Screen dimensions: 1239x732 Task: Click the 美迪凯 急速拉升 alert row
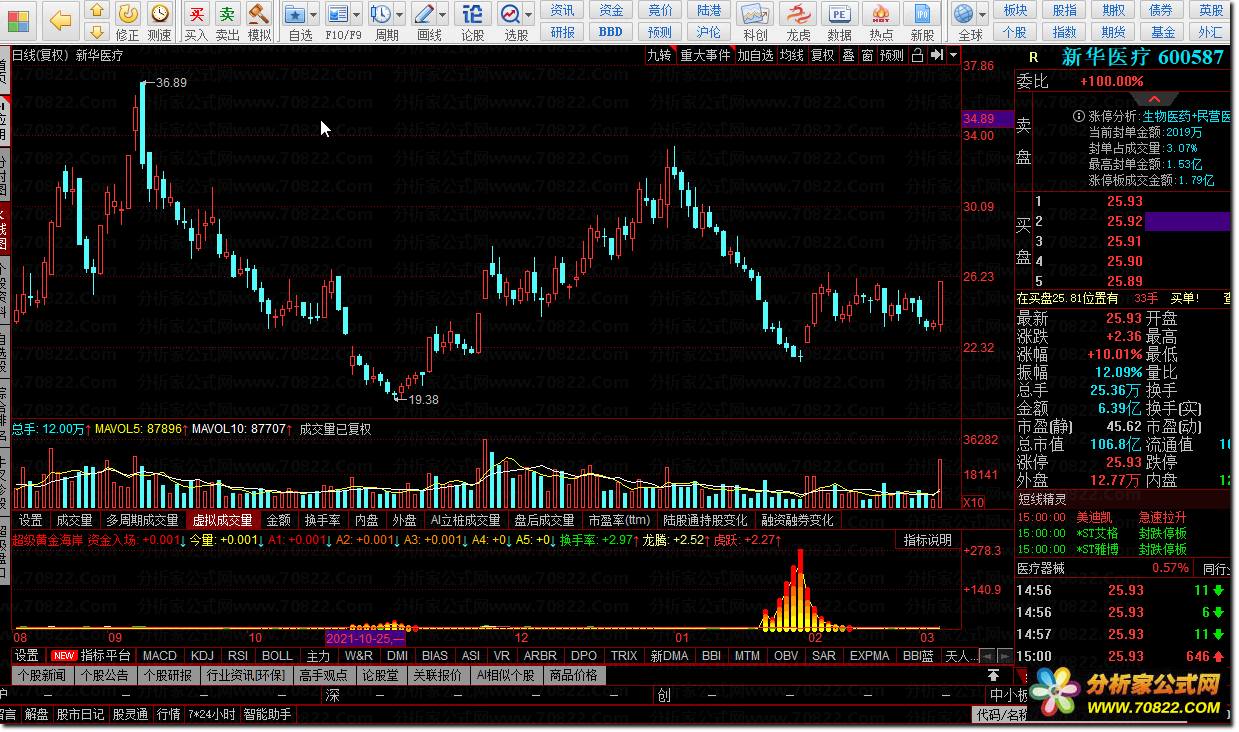tap(1124, 518)
